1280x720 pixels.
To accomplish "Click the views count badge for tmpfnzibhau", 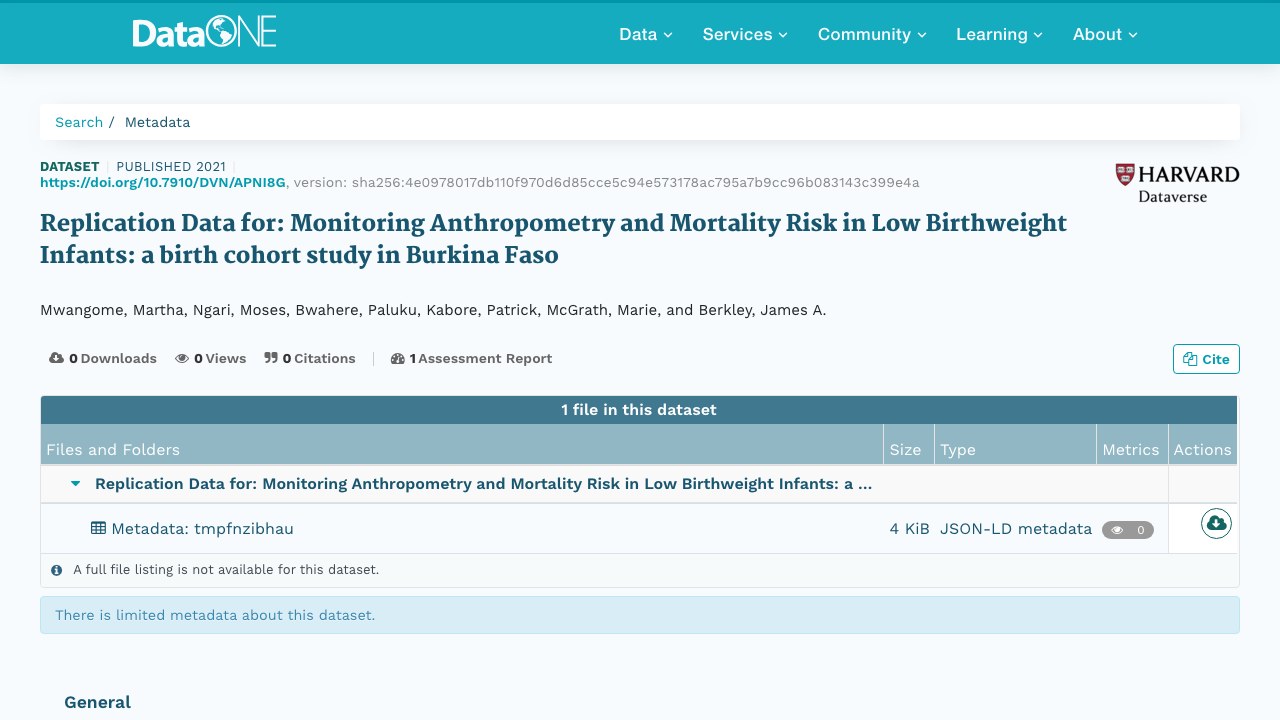I will pos(1128,530).
